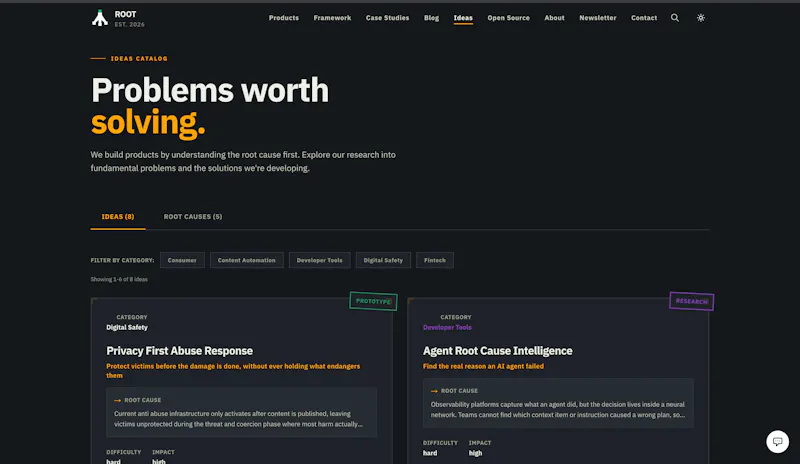Open the Privacy First Abuse Response idea

click(x=180, y=351)
